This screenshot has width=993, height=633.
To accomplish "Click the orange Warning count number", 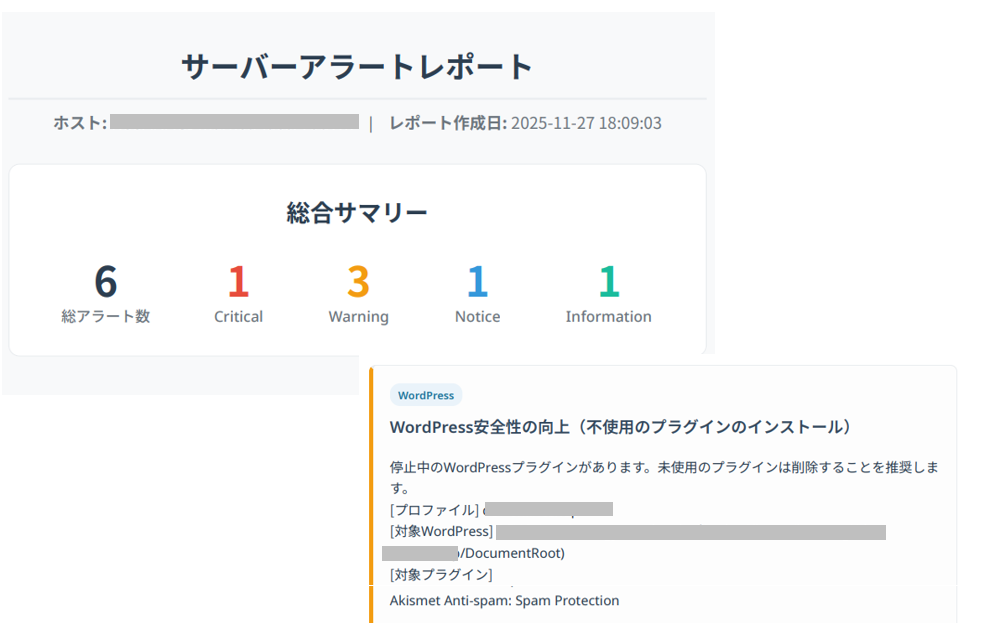I will tap(358, 282).
